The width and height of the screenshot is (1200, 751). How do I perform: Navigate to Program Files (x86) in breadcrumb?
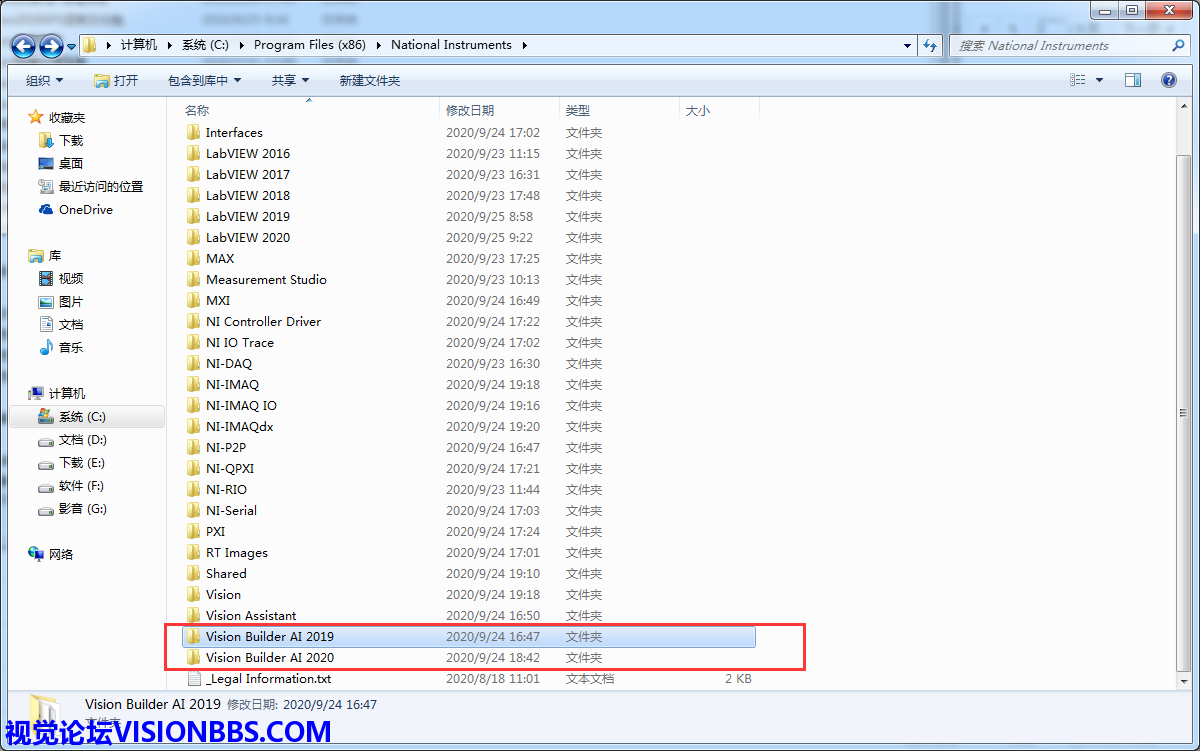pos(312,45)
